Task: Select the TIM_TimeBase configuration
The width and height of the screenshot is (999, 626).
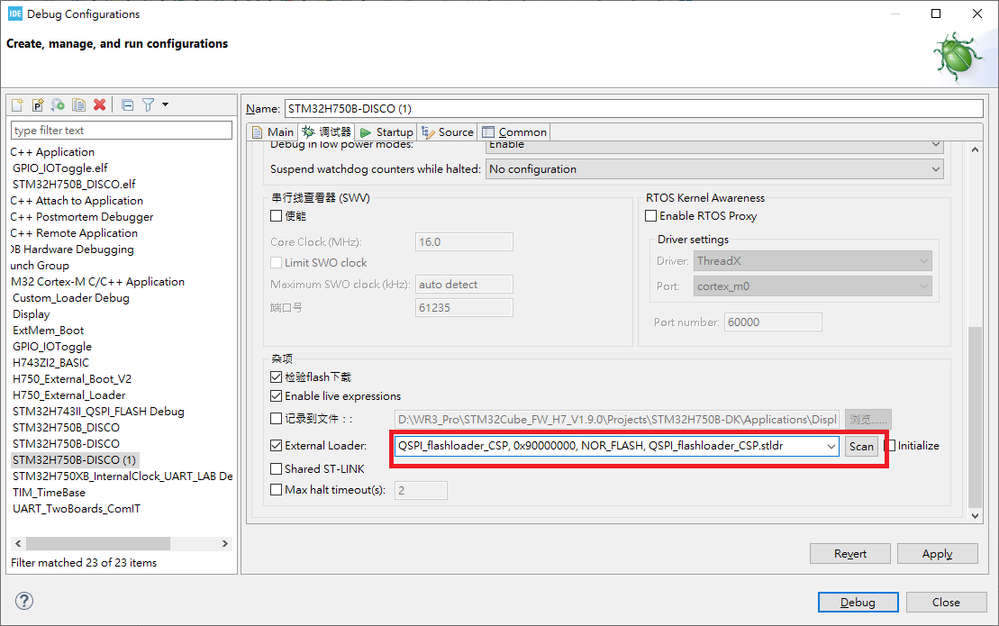Action: (x=48, y=492)
